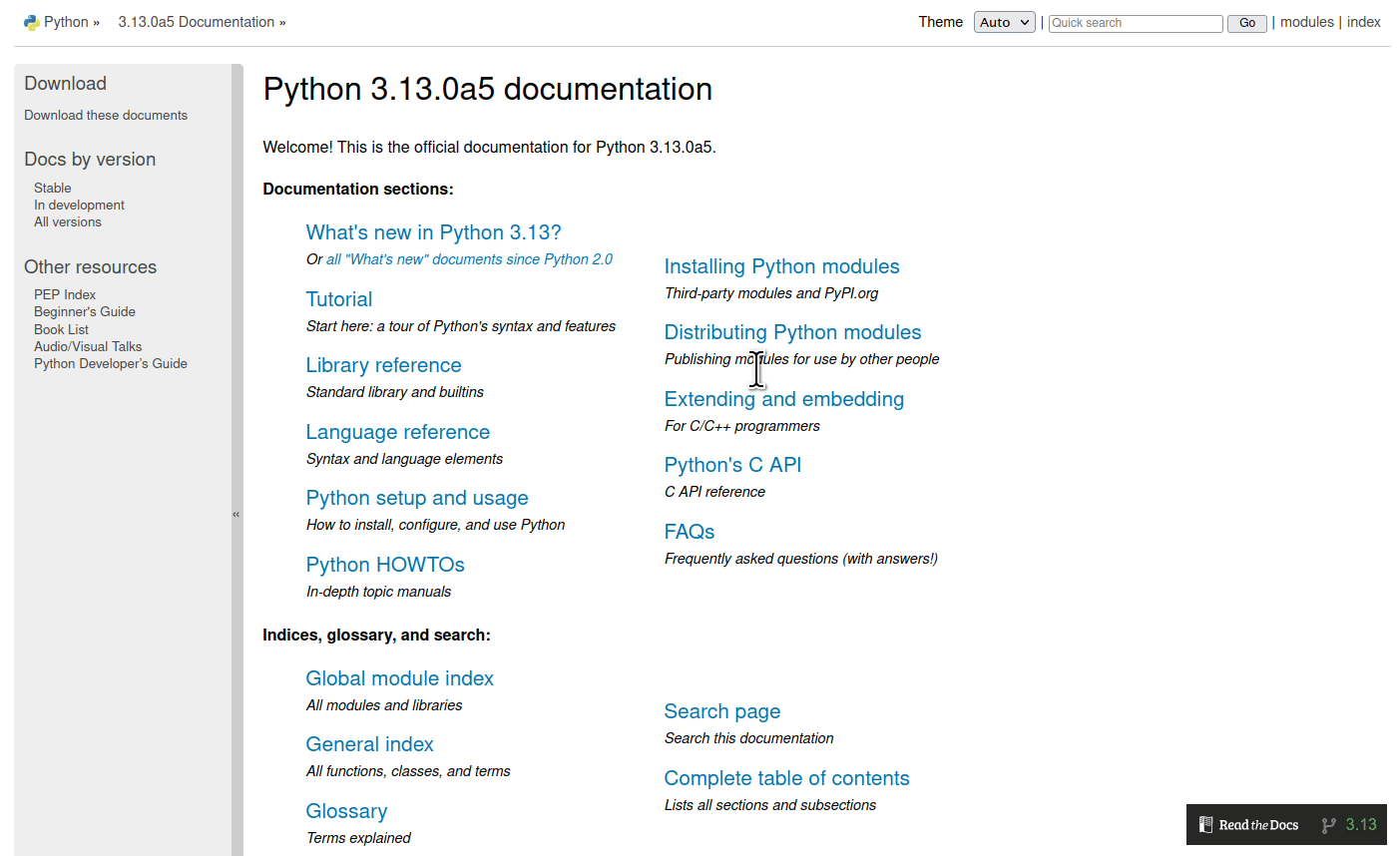Open the modules link in top bar

coord(1306,22)
